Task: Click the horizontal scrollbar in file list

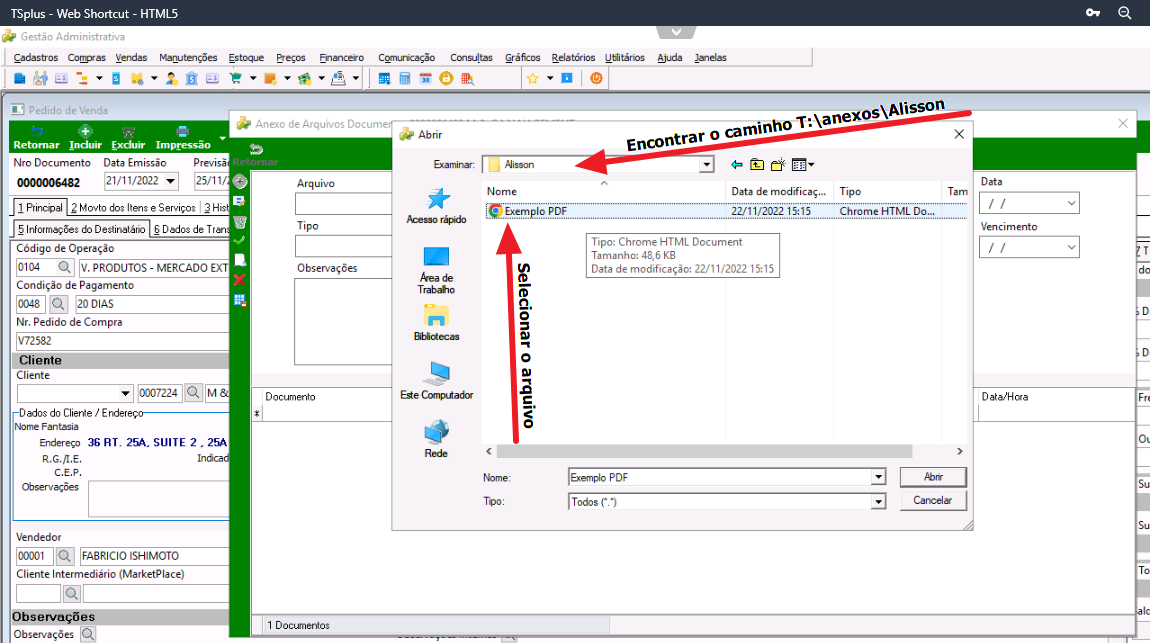Action: coord(704,451)
